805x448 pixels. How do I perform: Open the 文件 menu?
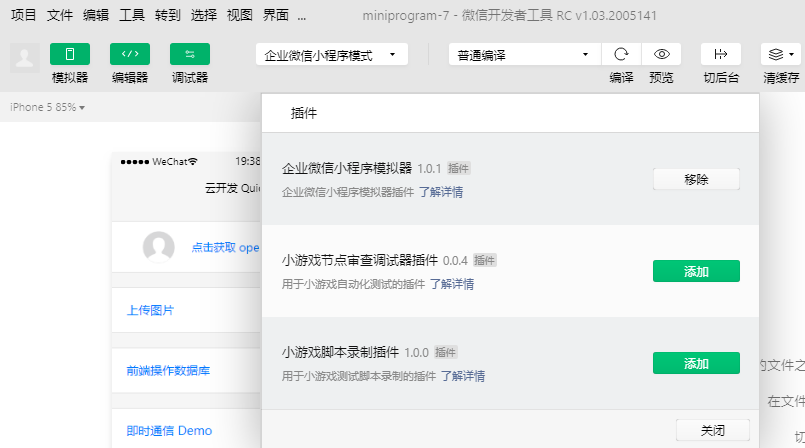coord(60,15)
